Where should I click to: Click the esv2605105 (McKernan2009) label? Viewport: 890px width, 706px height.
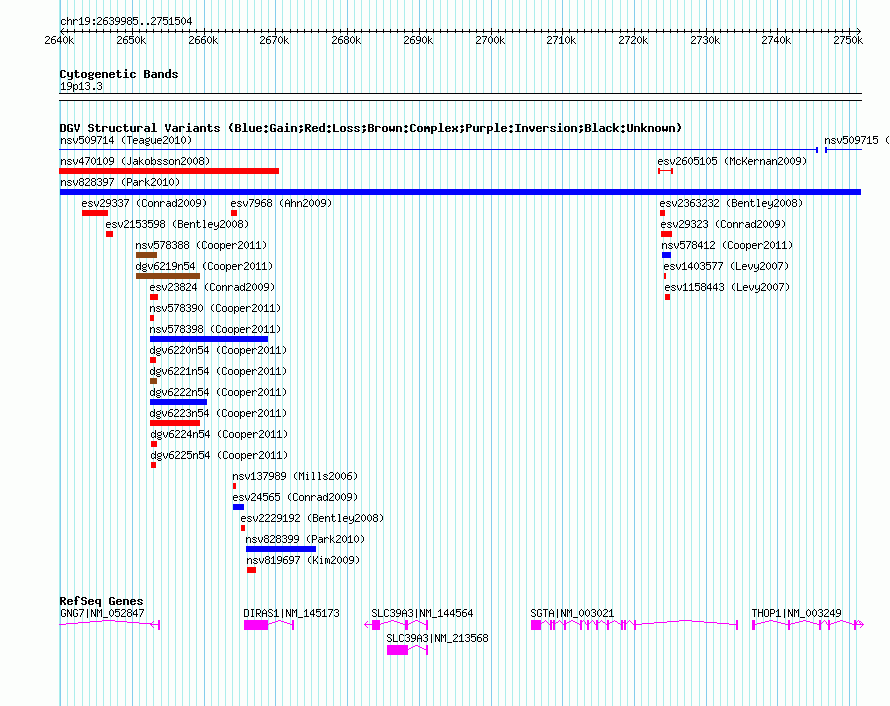732,161
